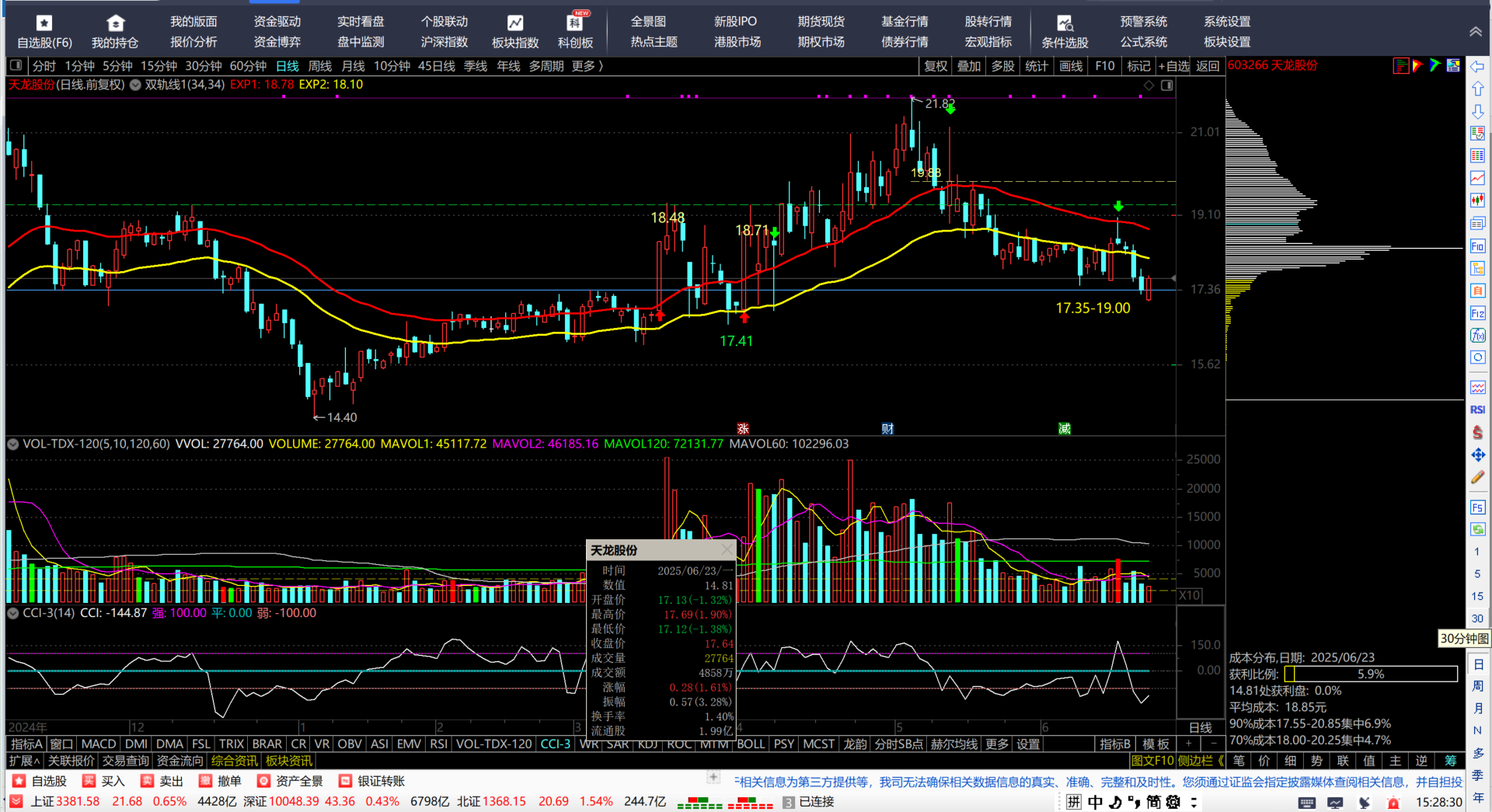
Task: Click the RSI icon in right sidebar
Action: tap(1477, 409)
